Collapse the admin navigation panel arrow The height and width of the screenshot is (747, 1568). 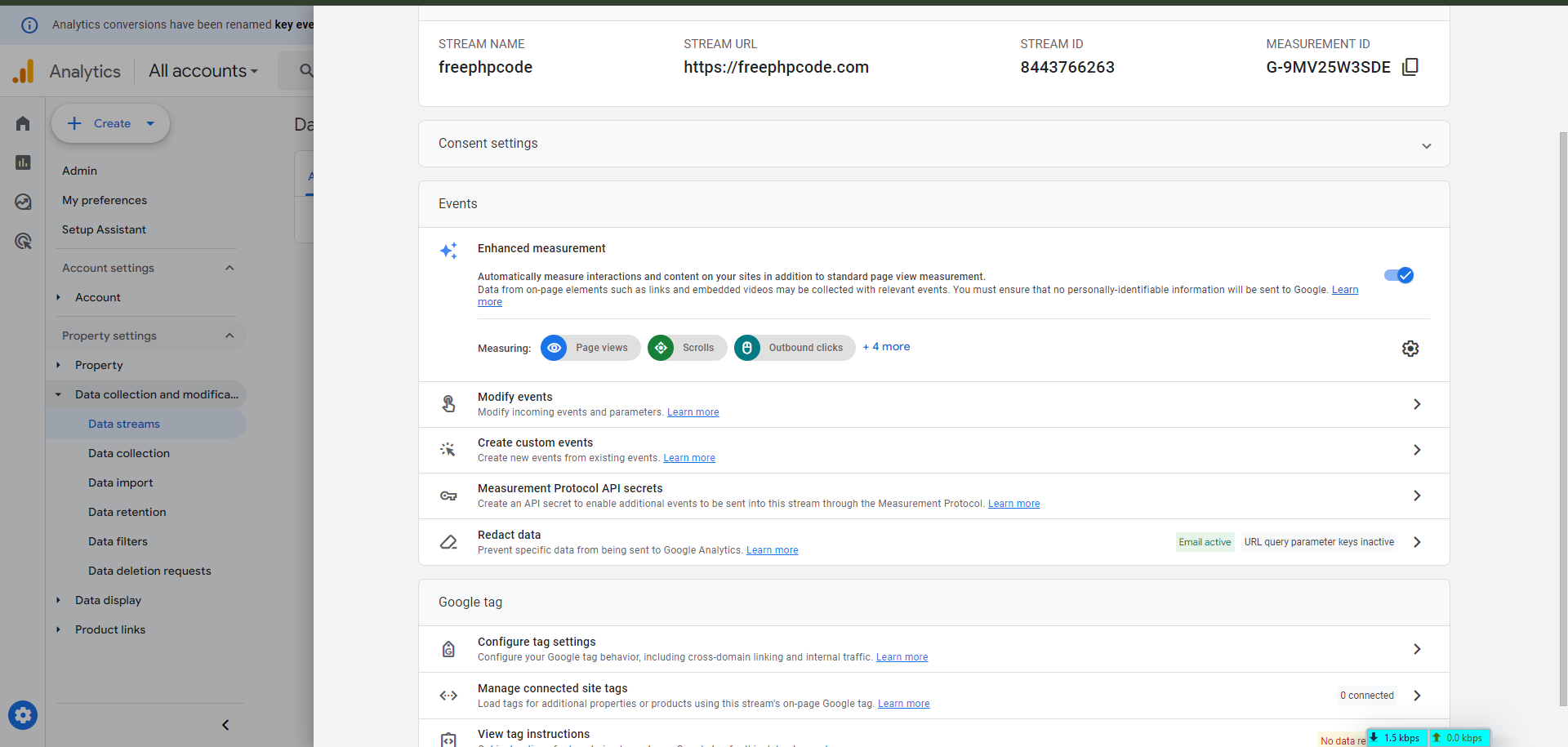[x=225, y=725]
